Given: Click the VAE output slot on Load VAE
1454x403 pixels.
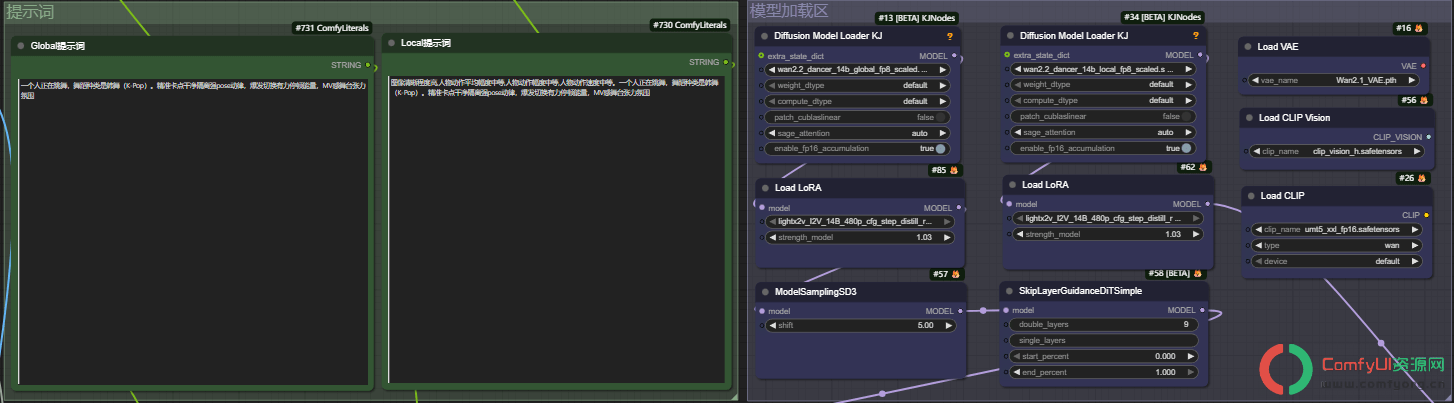Looking at the screenshot, I should [1425, 66].
